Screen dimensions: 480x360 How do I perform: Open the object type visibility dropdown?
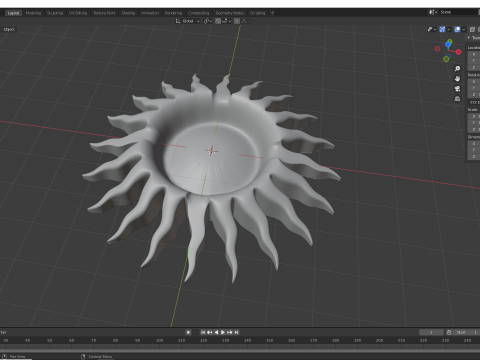[x=432, y=29]
